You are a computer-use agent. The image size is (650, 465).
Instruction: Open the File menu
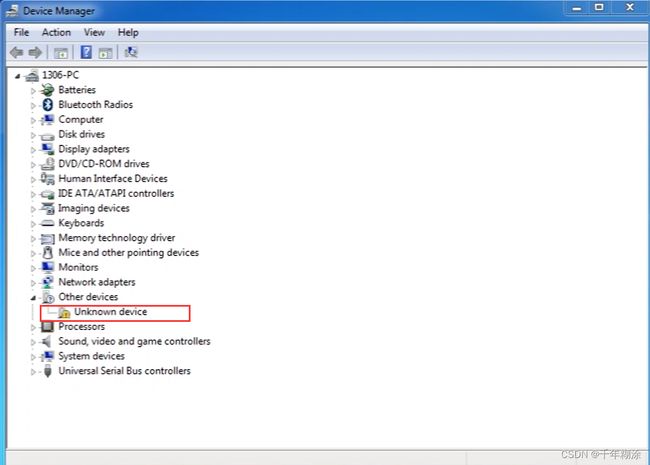tap(21, 32)
